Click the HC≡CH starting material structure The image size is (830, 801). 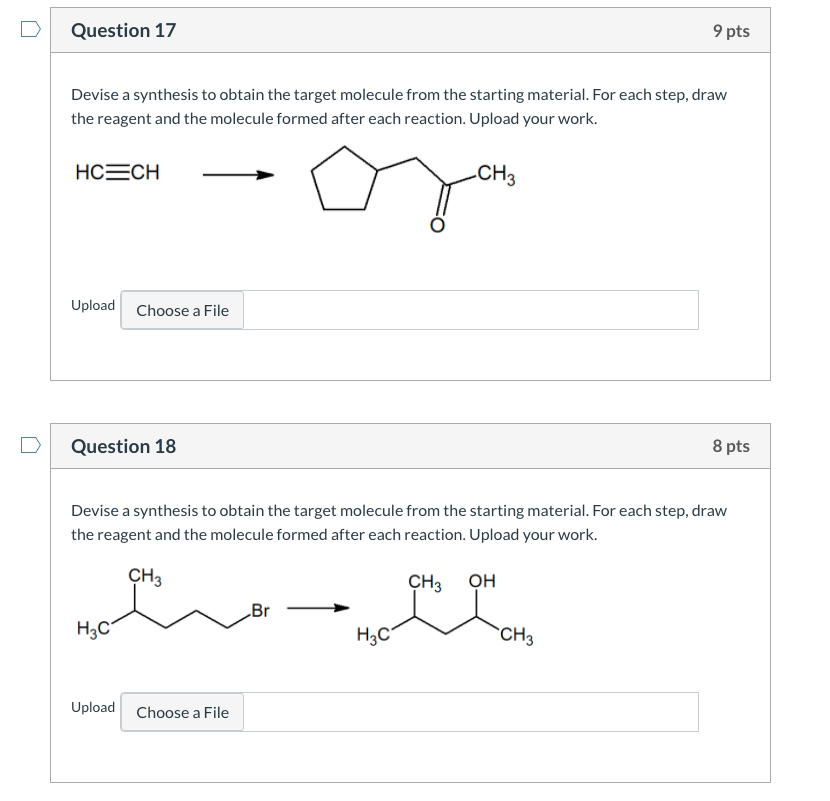click(116, 173)
